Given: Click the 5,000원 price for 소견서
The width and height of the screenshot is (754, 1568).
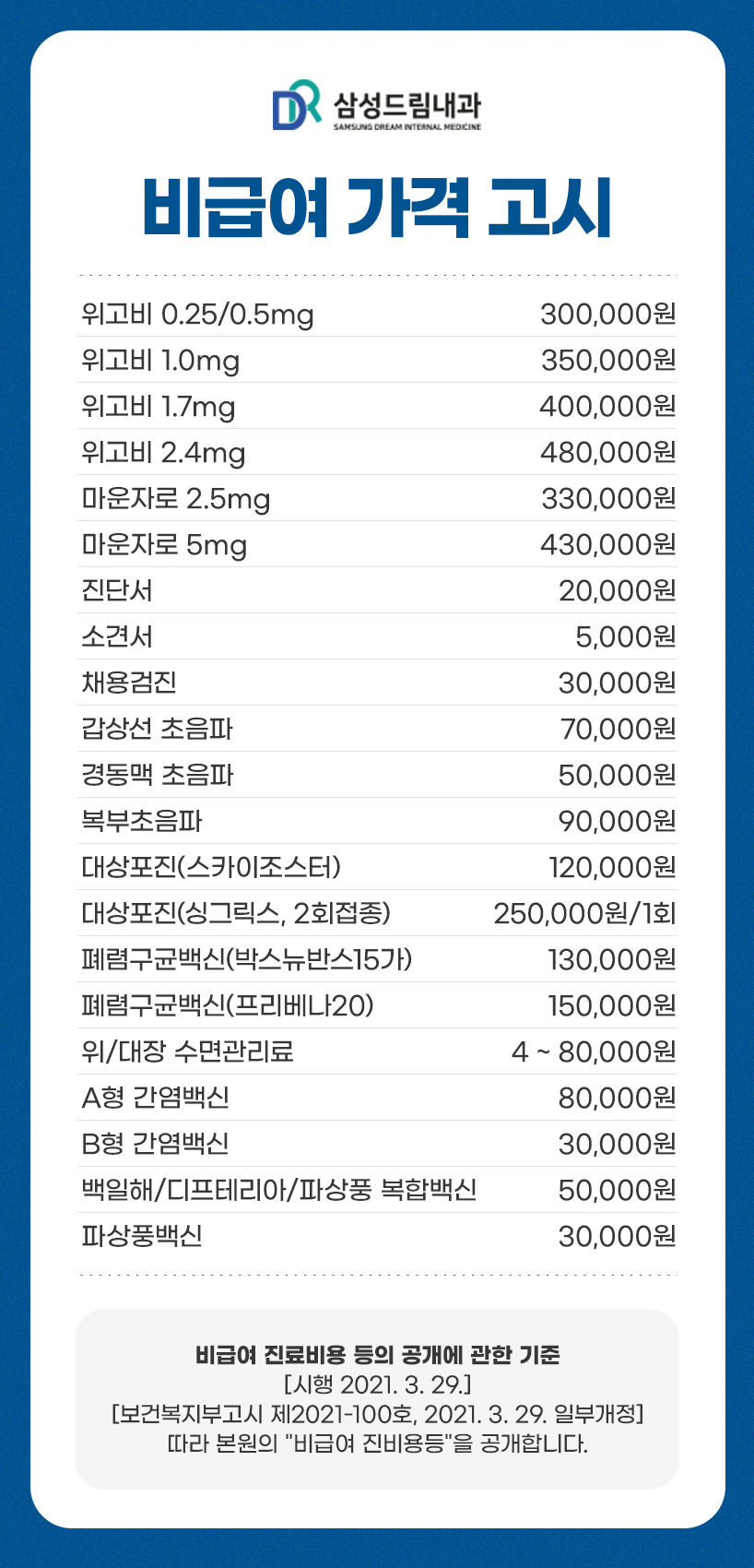Looking at the screenshot, I should click(625, 637).
